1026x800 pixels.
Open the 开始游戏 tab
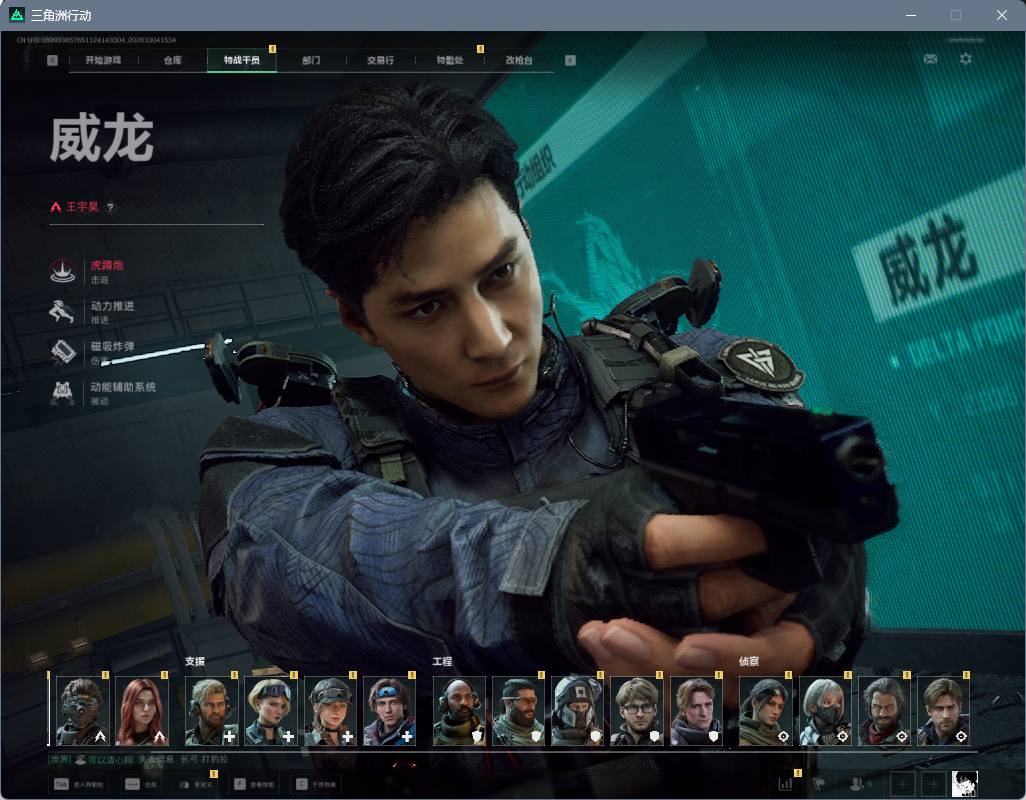(x=103, y=60)
